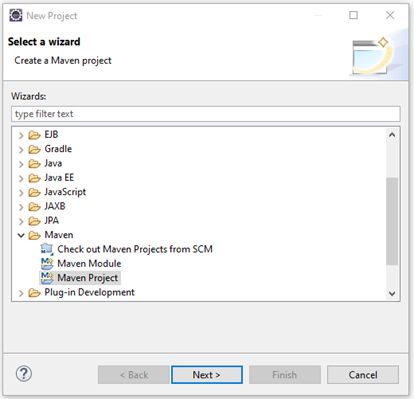The image size is (414, 399).
Task: Click the Eclipse icon in title bar
Action: coord(15,15)
